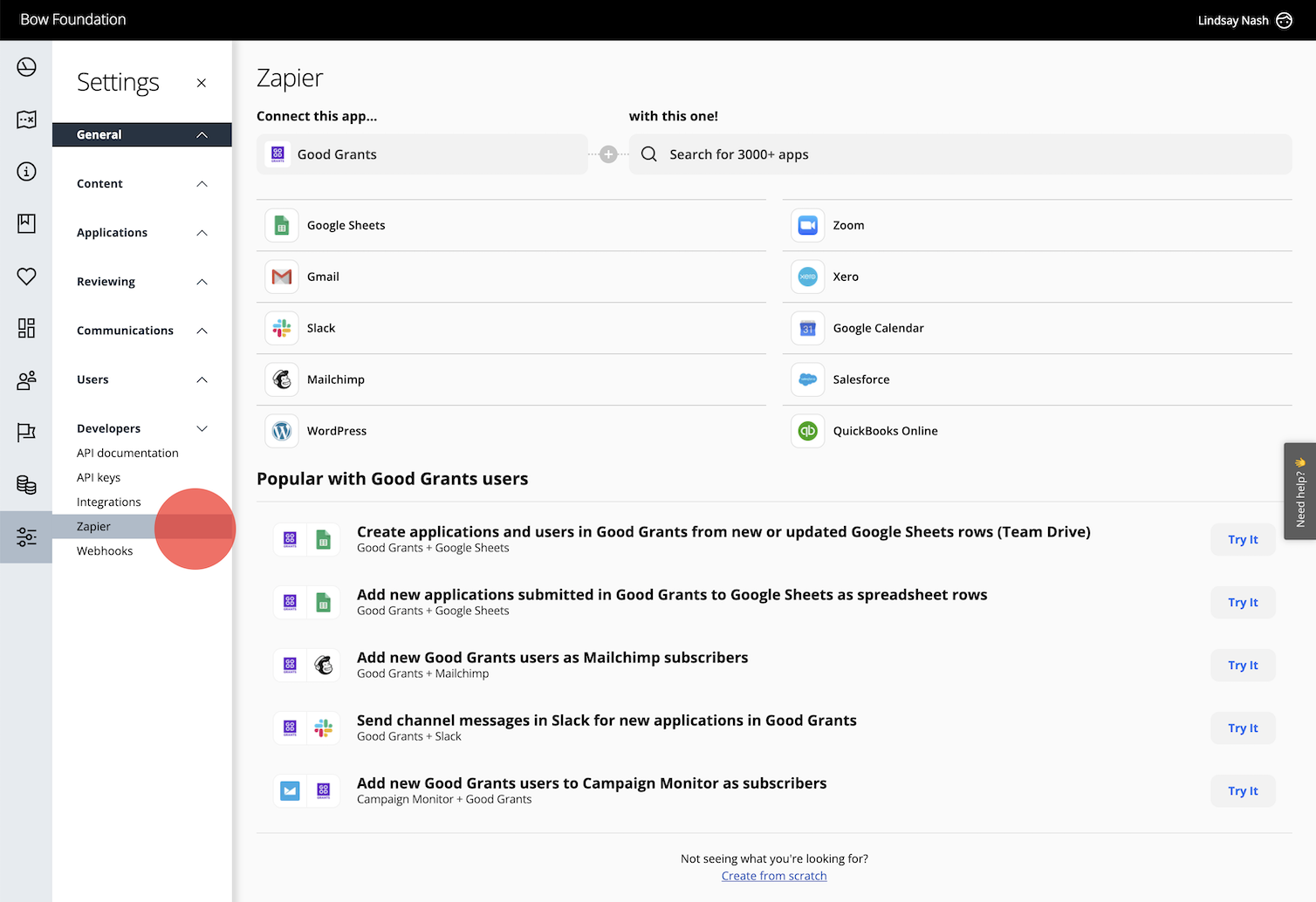Expand the Content settings section
1316x902 pixels.
(202, 184)
